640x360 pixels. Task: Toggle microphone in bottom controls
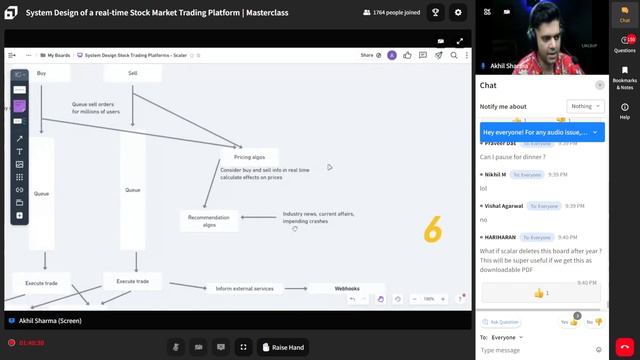tap(176, 347)
